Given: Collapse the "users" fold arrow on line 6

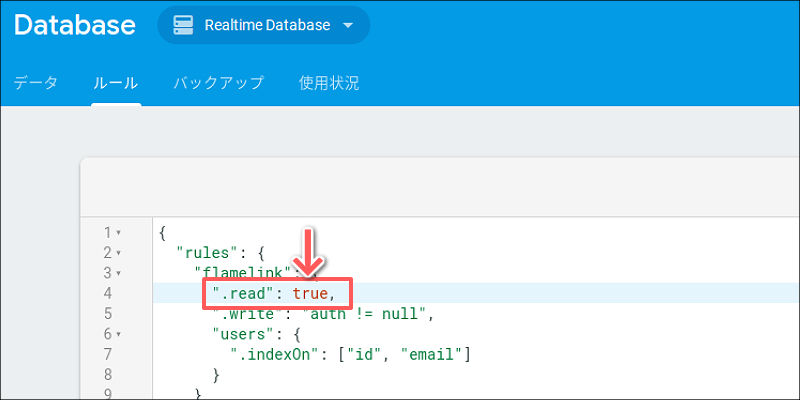Looking at the screenshot, I should pyautogui.click(x=118, y=335).
